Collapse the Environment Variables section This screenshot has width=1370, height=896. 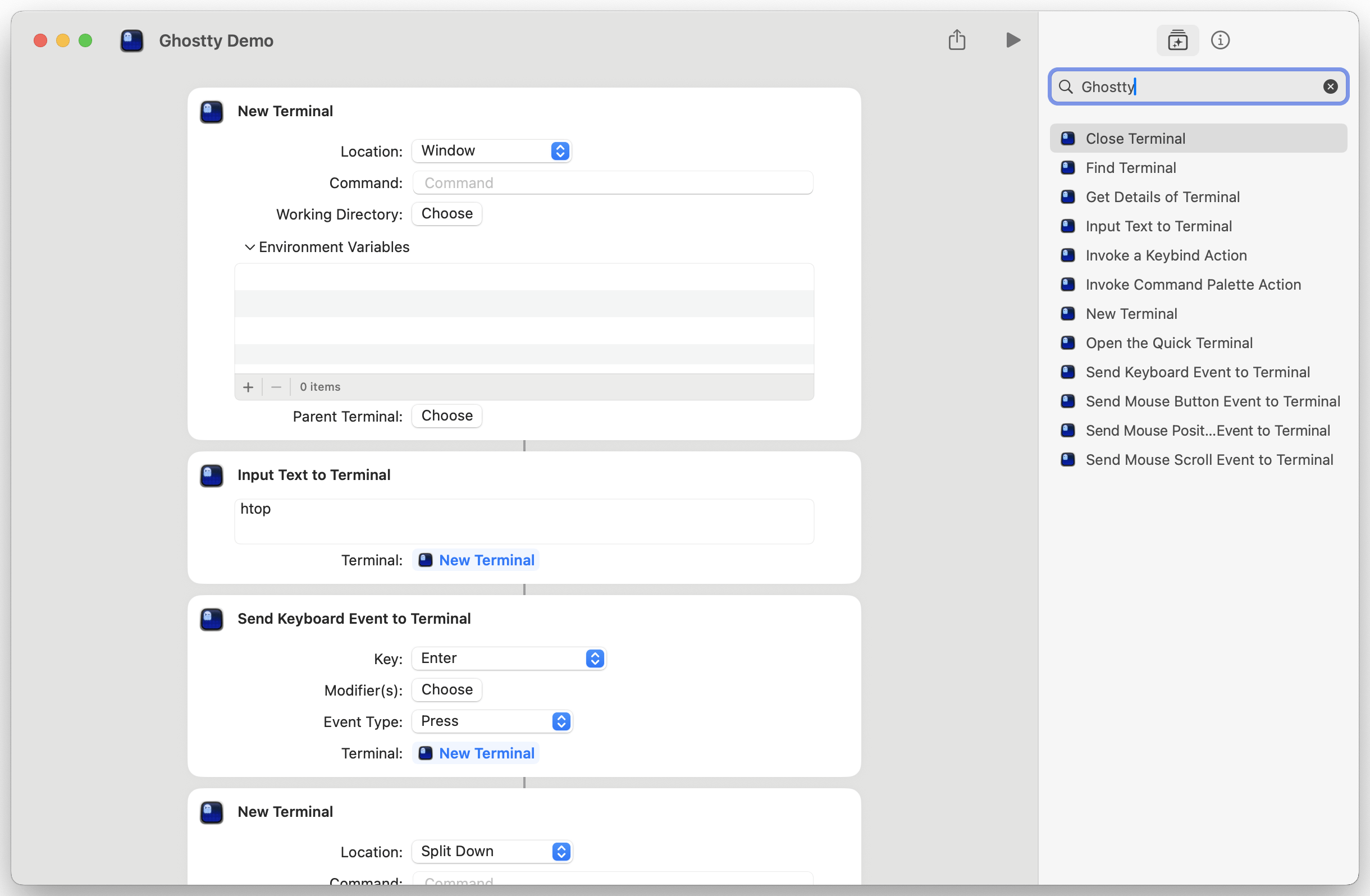click(x=250, y=247)
